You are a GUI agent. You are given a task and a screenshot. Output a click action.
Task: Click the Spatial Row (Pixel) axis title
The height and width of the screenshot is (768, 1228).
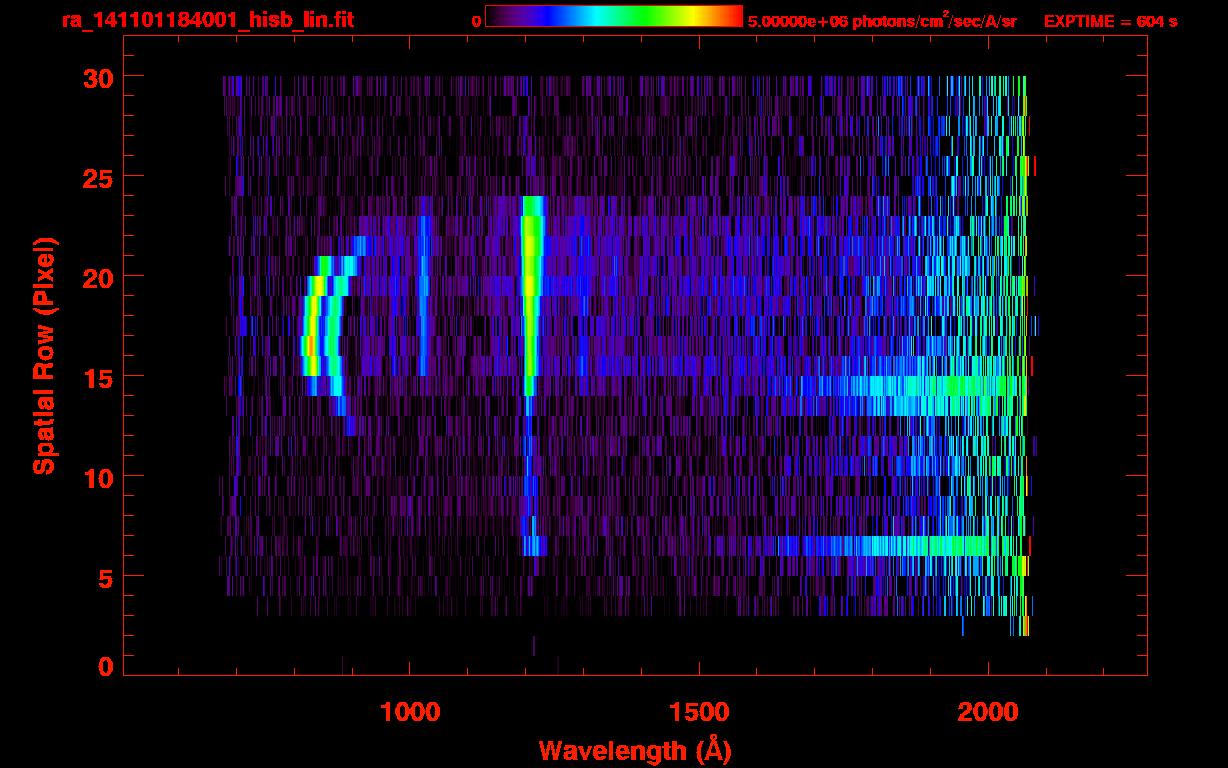point(44,355)
